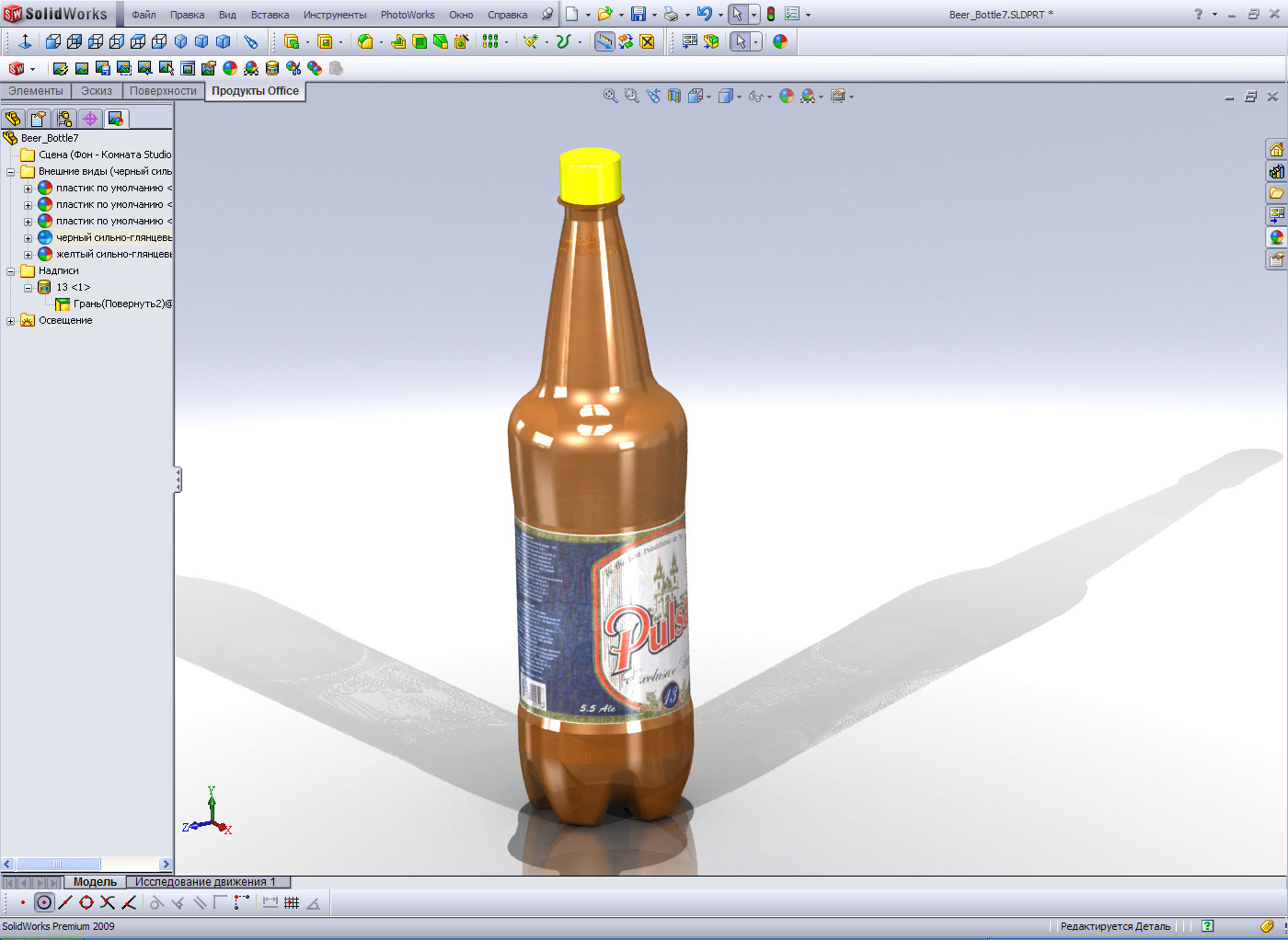Click the Zoom to Area icon

tap(631, 96)
